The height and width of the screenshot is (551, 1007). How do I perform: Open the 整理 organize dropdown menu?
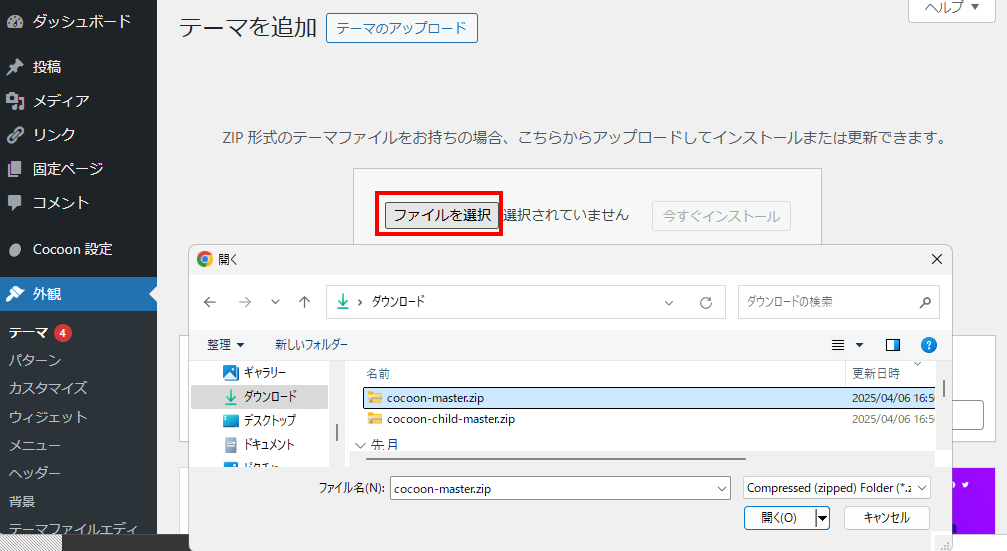225,345
